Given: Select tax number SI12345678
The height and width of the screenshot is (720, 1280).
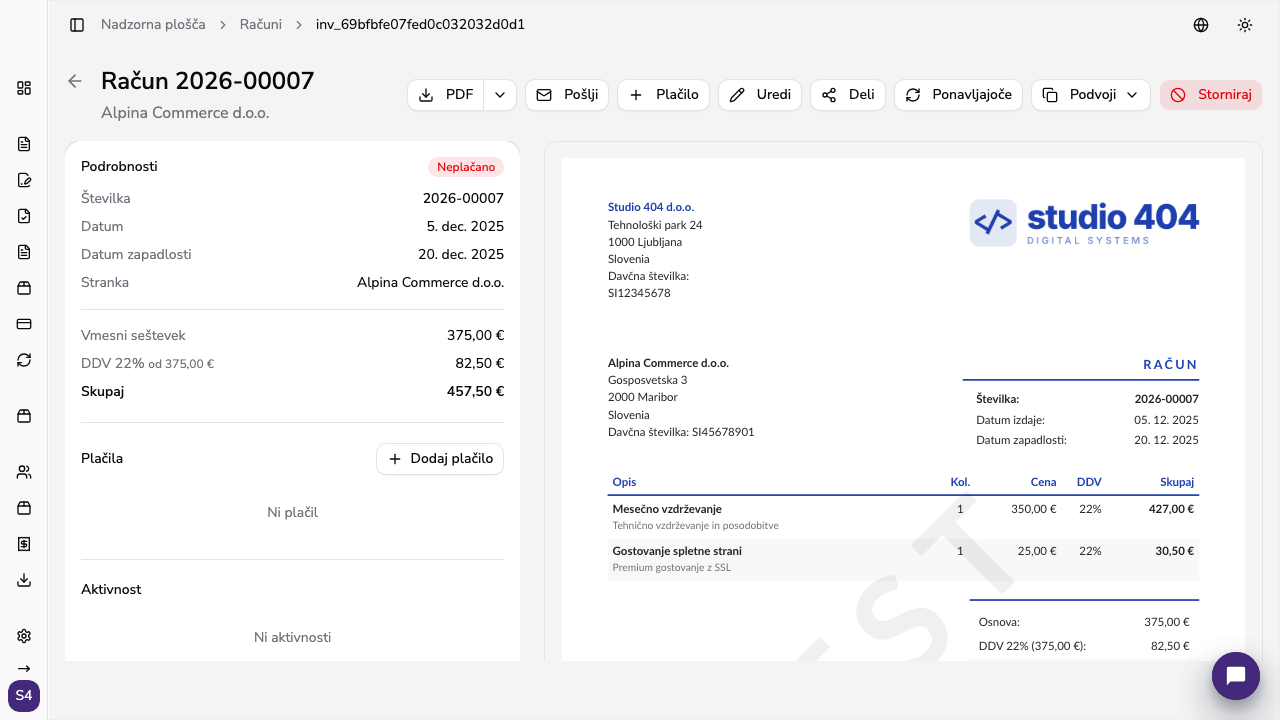Looking at the screenshot, I should click(x=639, y=293).
